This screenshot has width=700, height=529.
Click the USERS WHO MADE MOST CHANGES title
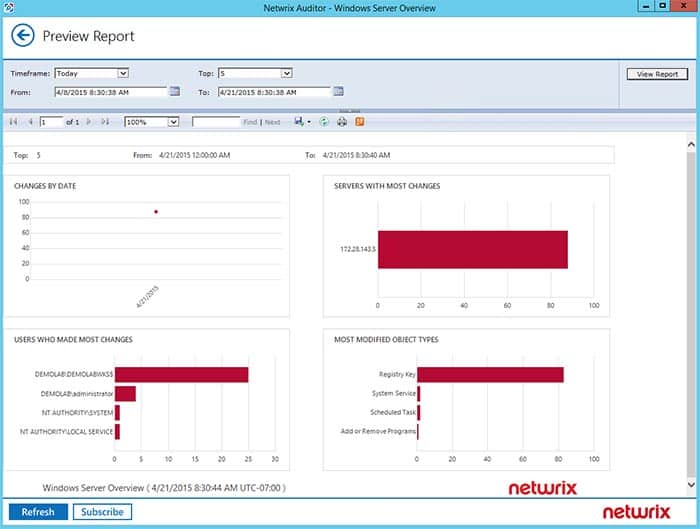(x=73, y=340)
